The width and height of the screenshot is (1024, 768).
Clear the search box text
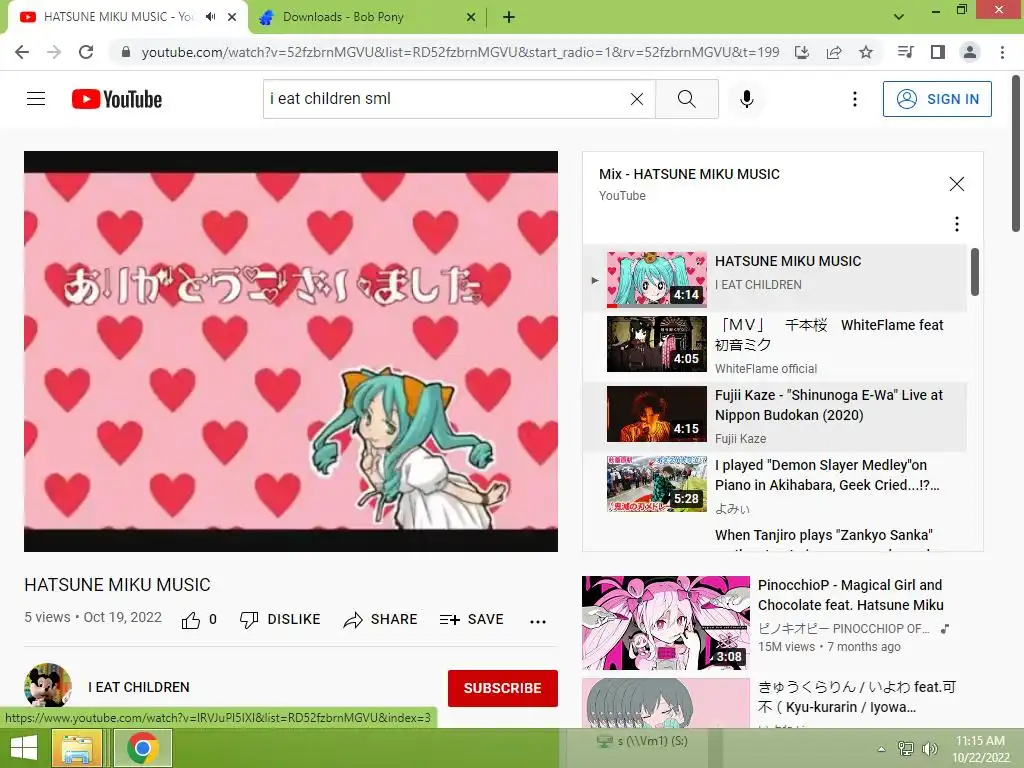[637, 99]
